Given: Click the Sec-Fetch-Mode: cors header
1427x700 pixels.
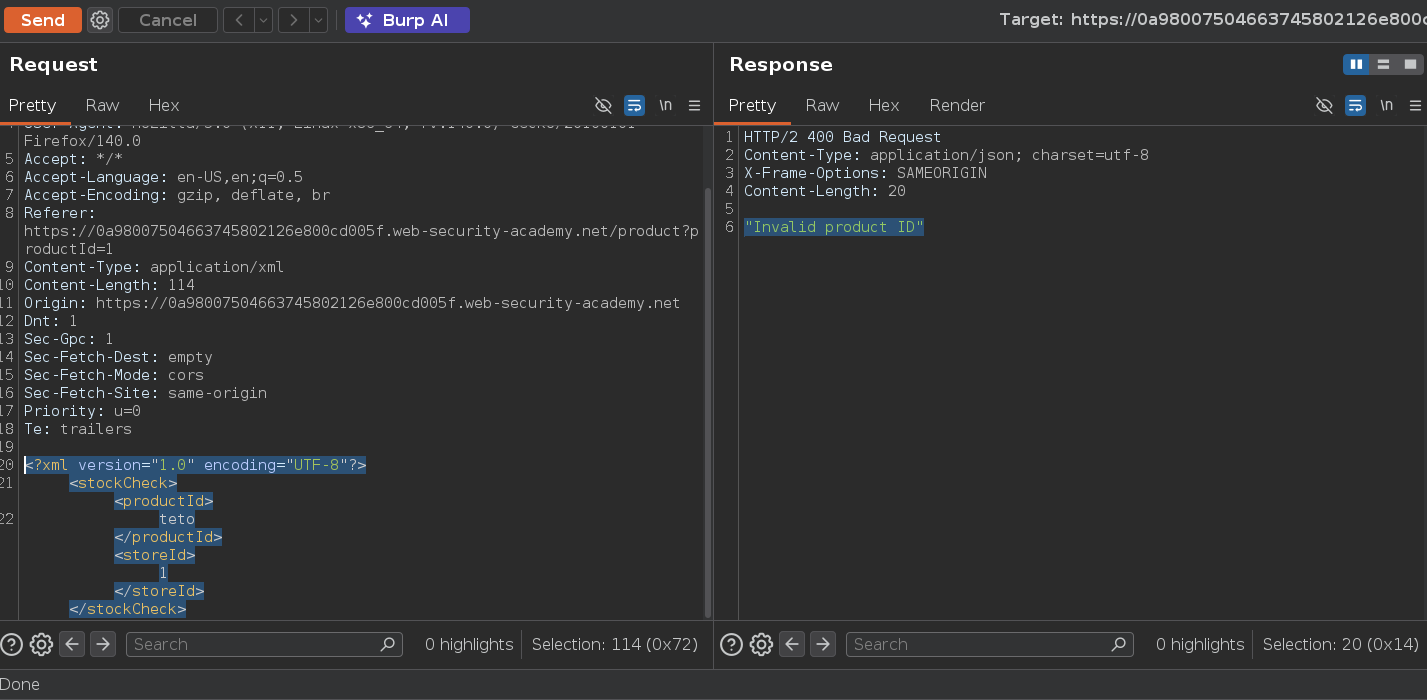Looking at the screenshot, I should tap(114, 375).
